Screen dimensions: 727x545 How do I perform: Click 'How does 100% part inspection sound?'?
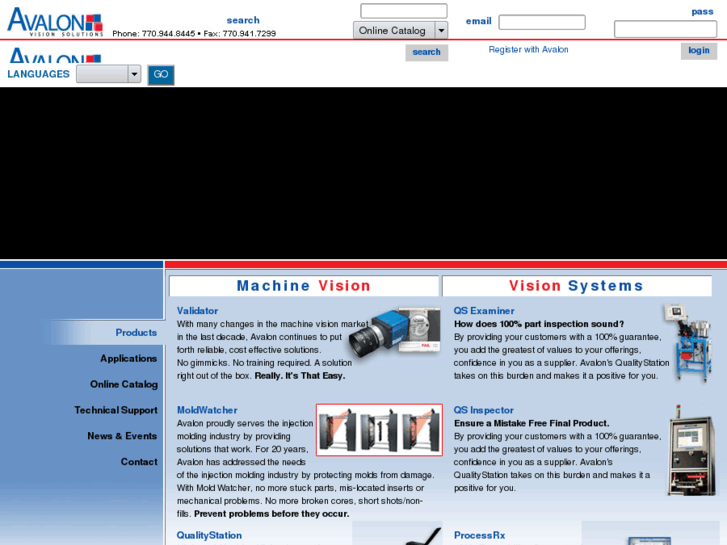(539, 324)
